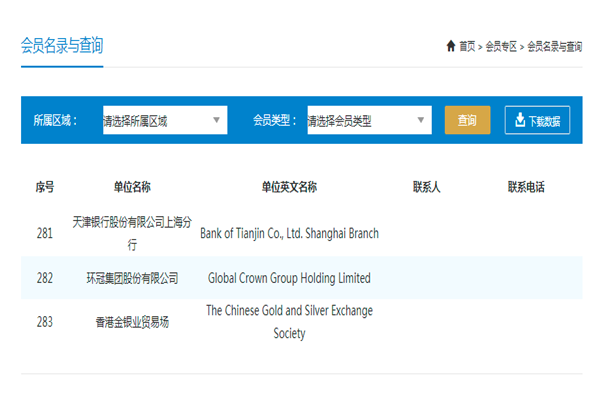Click the 所属区域 label
The width and height of the screenshot is (600, 400).
[x=55, y=121]
